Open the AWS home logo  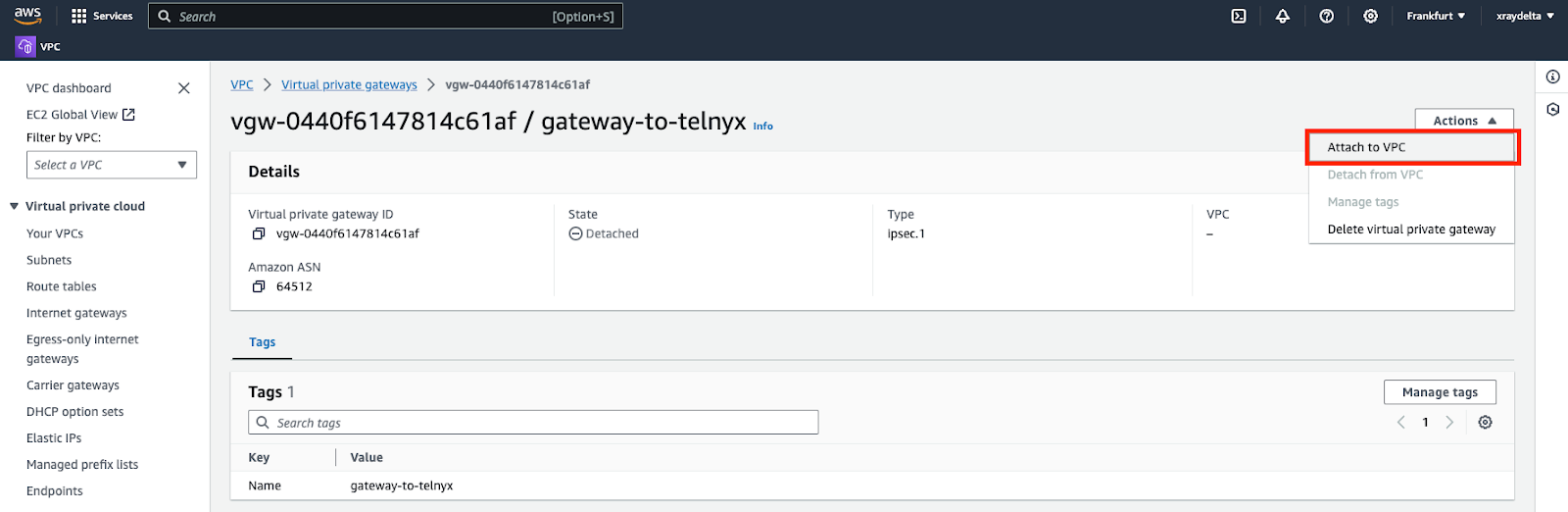(x=27, y=16)
